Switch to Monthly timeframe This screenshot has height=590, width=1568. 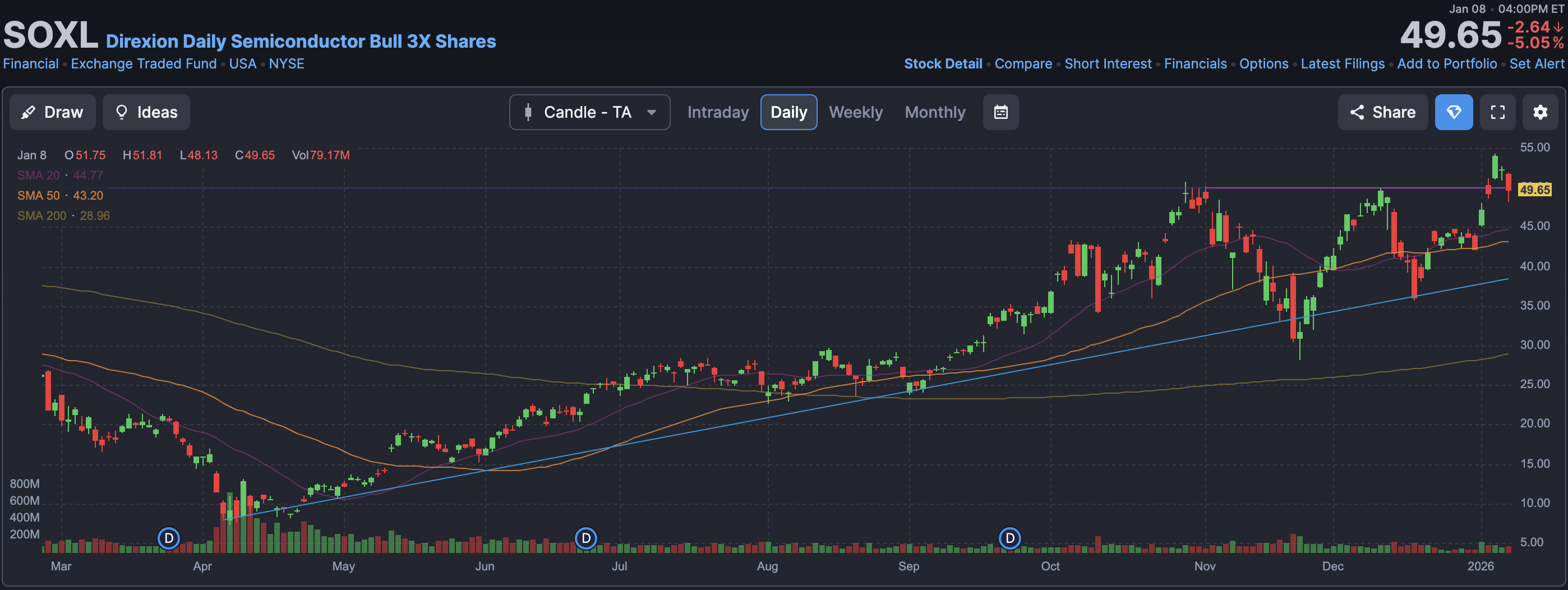[x=934, y=112]
